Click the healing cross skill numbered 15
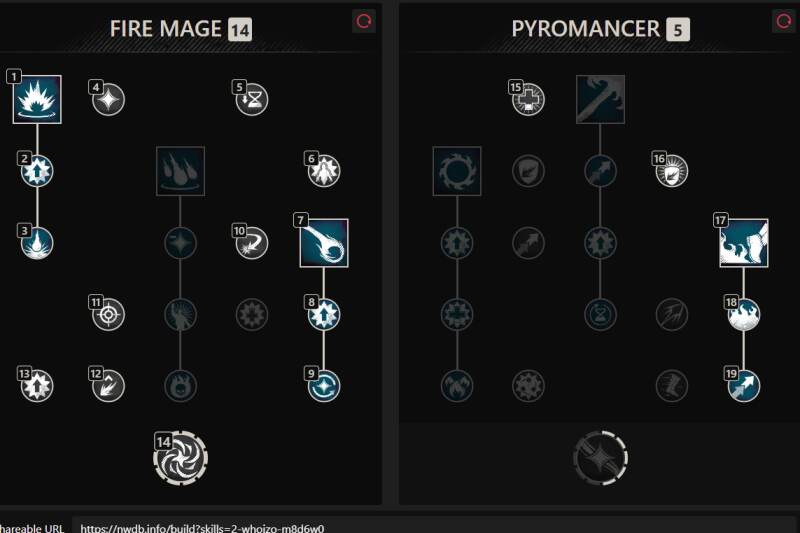800x533 pixels. coord(529,99)
